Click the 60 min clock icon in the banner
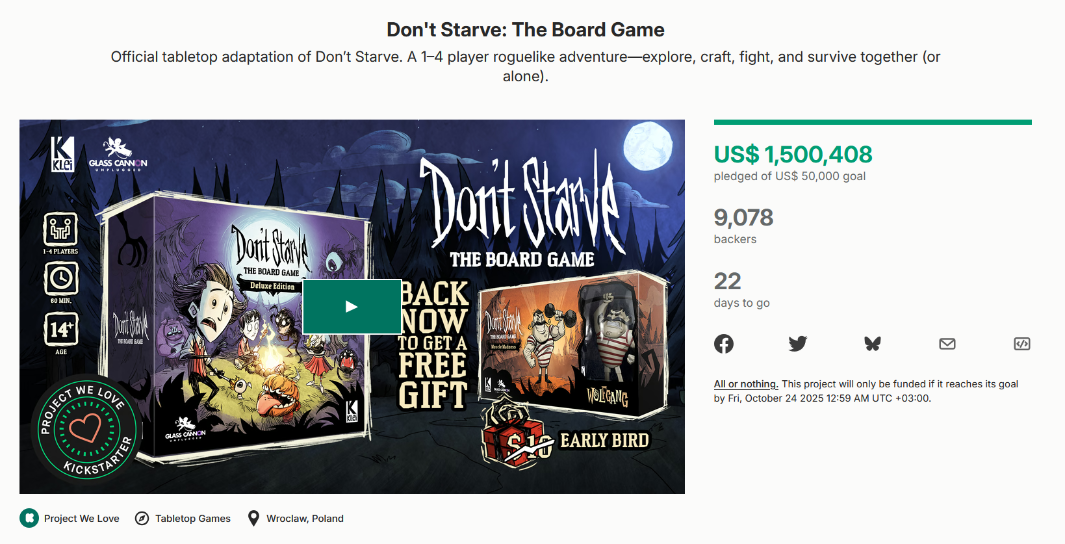 61,279
